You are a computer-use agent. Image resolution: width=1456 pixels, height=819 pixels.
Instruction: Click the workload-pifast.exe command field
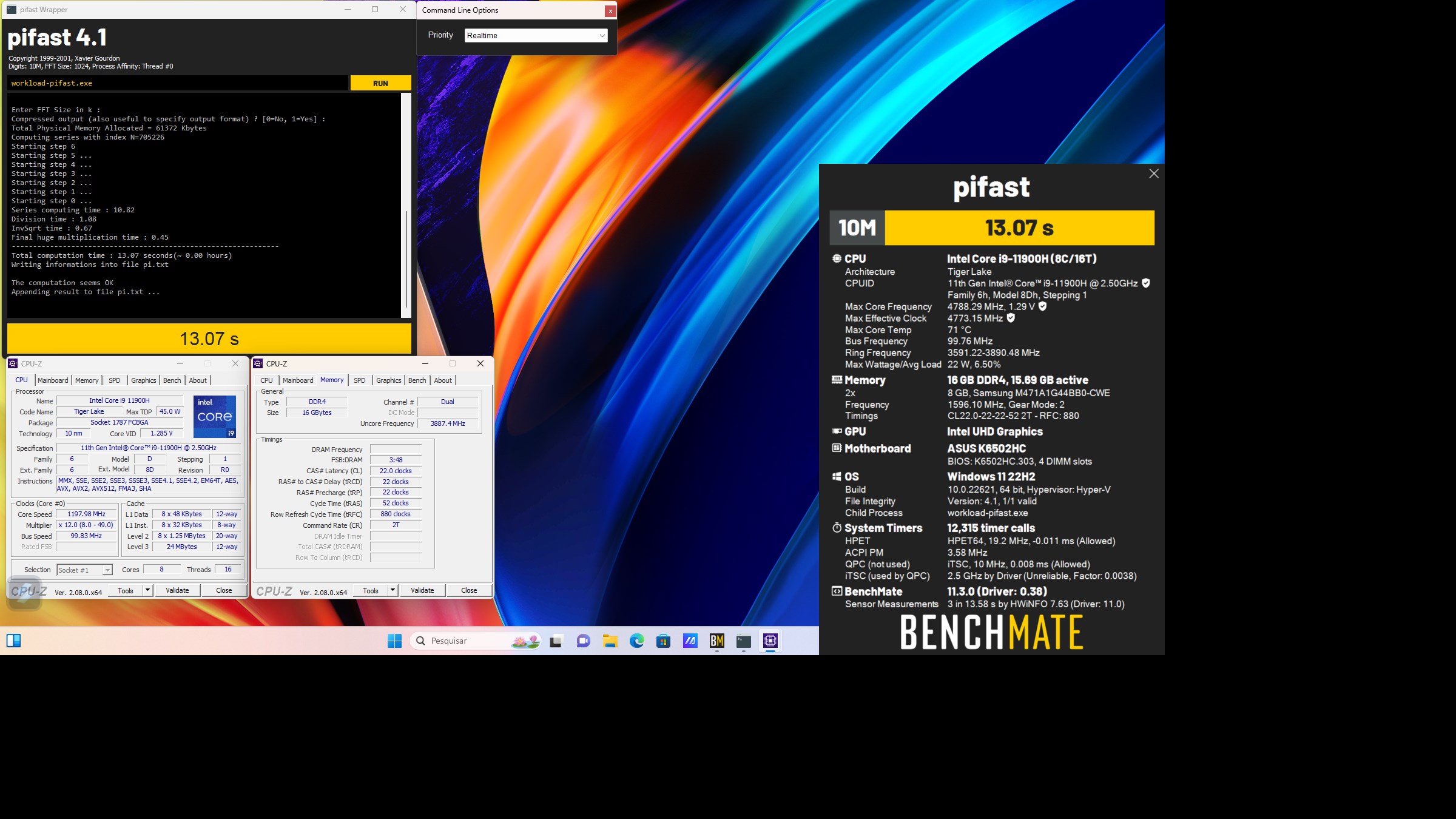coord(178,83)
